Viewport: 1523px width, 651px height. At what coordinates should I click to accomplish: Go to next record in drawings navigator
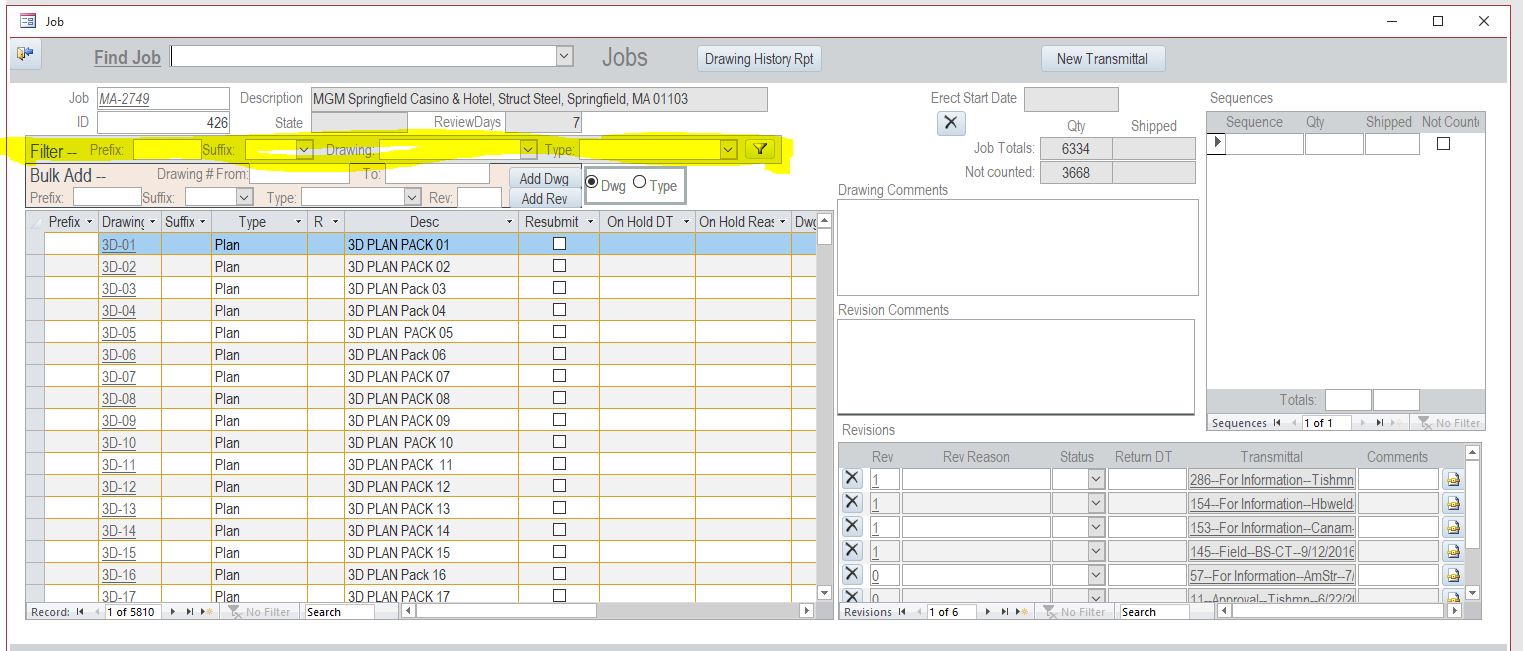click(173, 612)
